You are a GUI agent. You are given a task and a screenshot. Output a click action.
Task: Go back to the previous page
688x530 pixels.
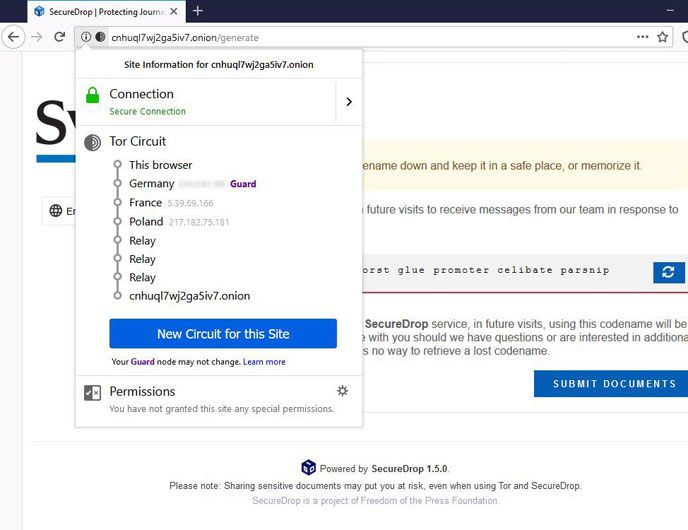13,37
